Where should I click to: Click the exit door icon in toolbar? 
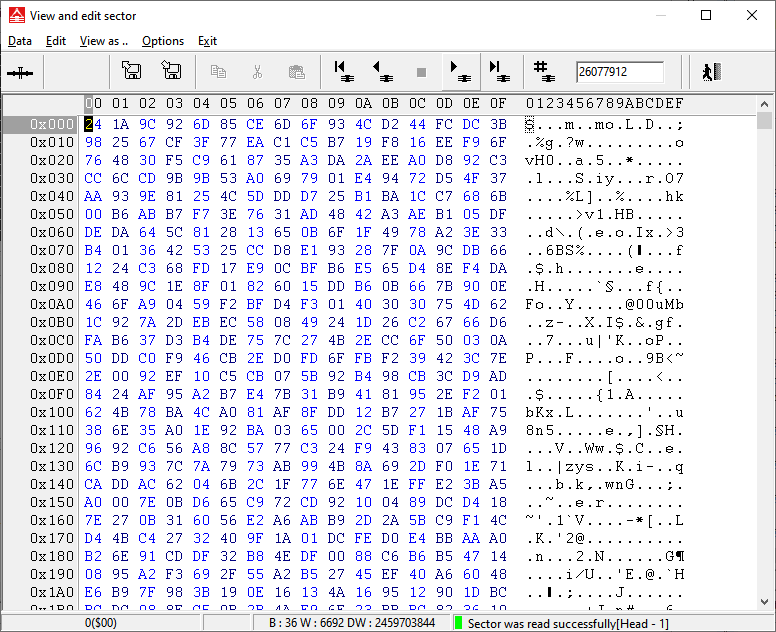(x=712, y=72)
